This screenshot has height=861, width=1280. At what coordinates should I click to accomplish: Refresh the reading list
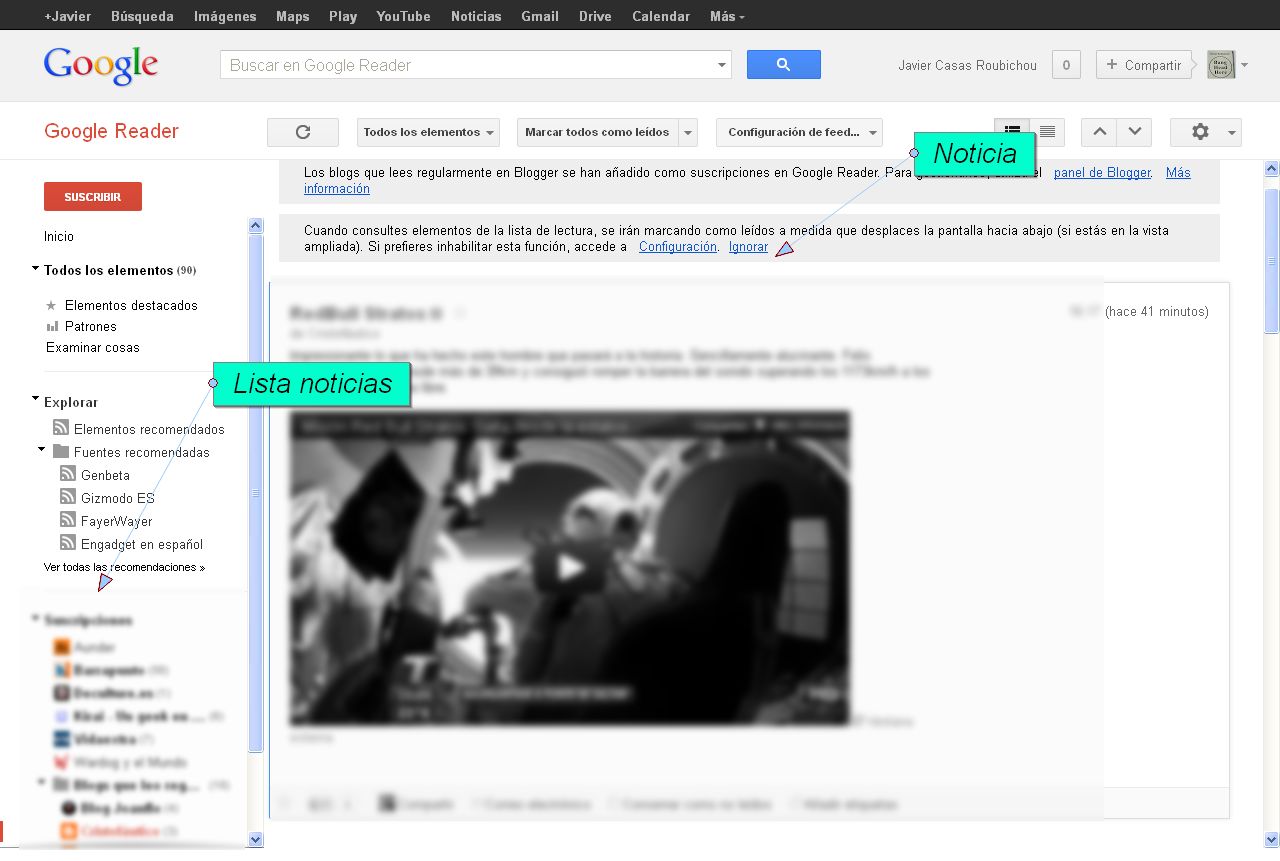coord(303,132)
